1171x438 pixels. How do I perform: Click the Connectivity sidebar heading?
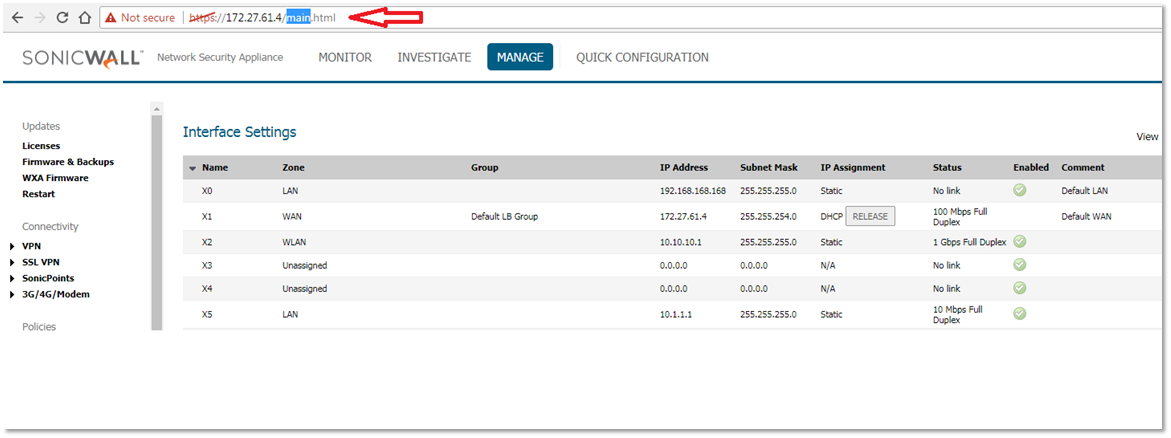[x=50, y=226]
